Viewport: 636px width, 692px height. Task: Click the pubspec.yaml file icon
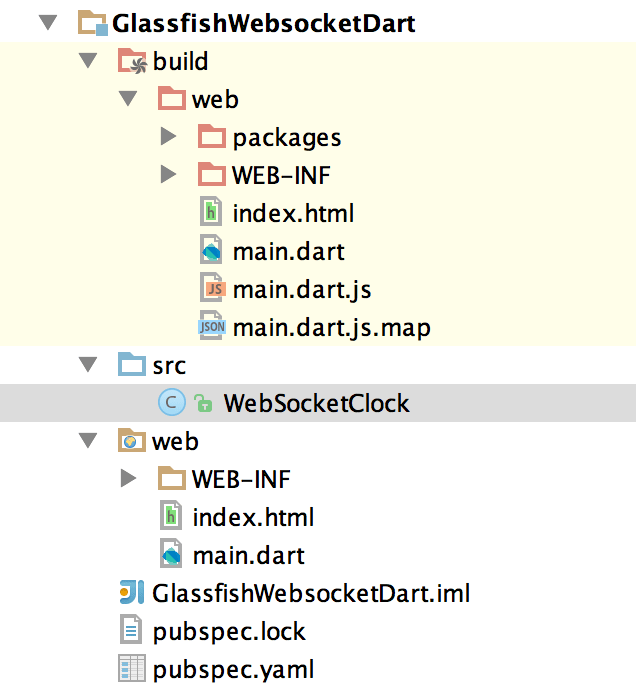point(131,669)
